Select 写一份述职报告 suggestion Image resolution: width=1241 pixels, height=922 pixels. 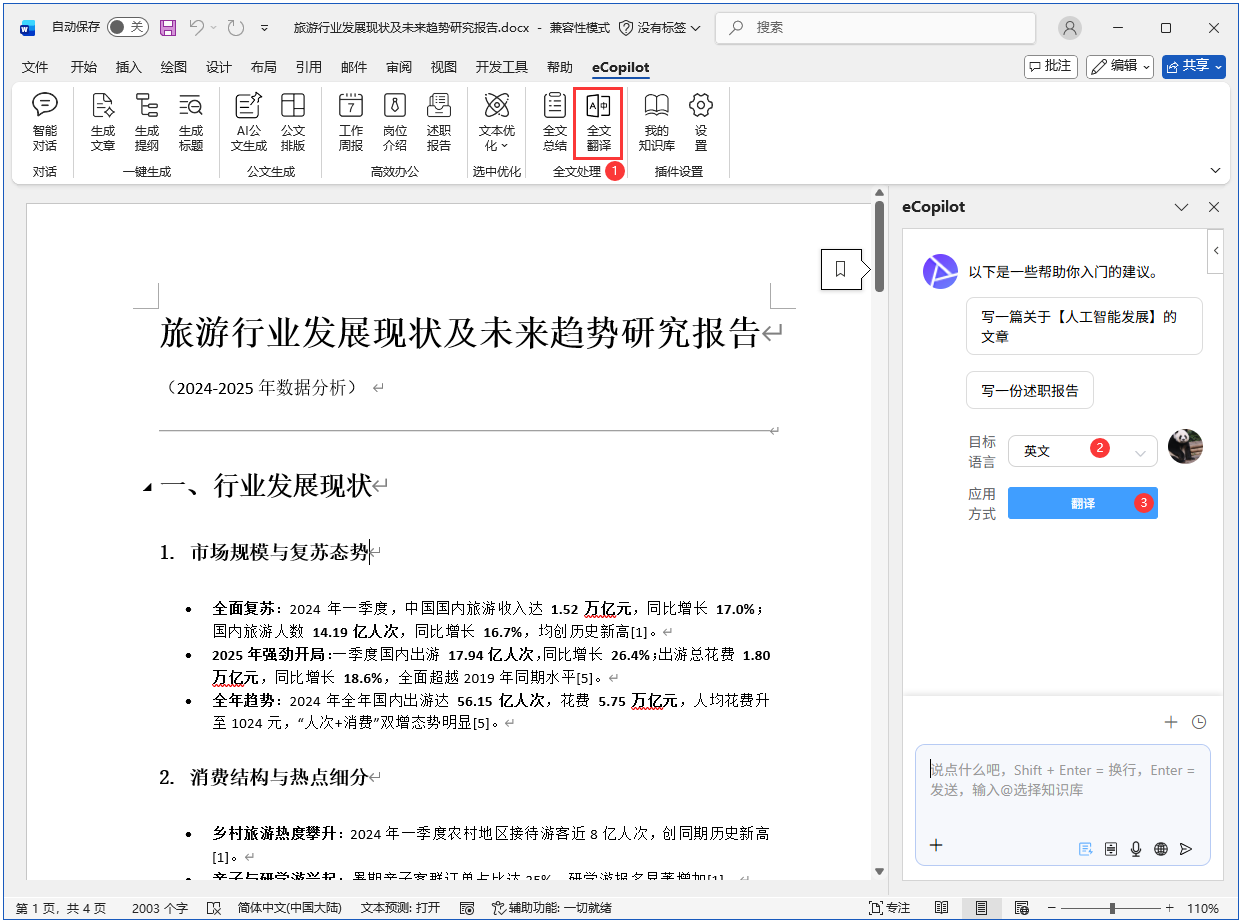(1029, 390)
